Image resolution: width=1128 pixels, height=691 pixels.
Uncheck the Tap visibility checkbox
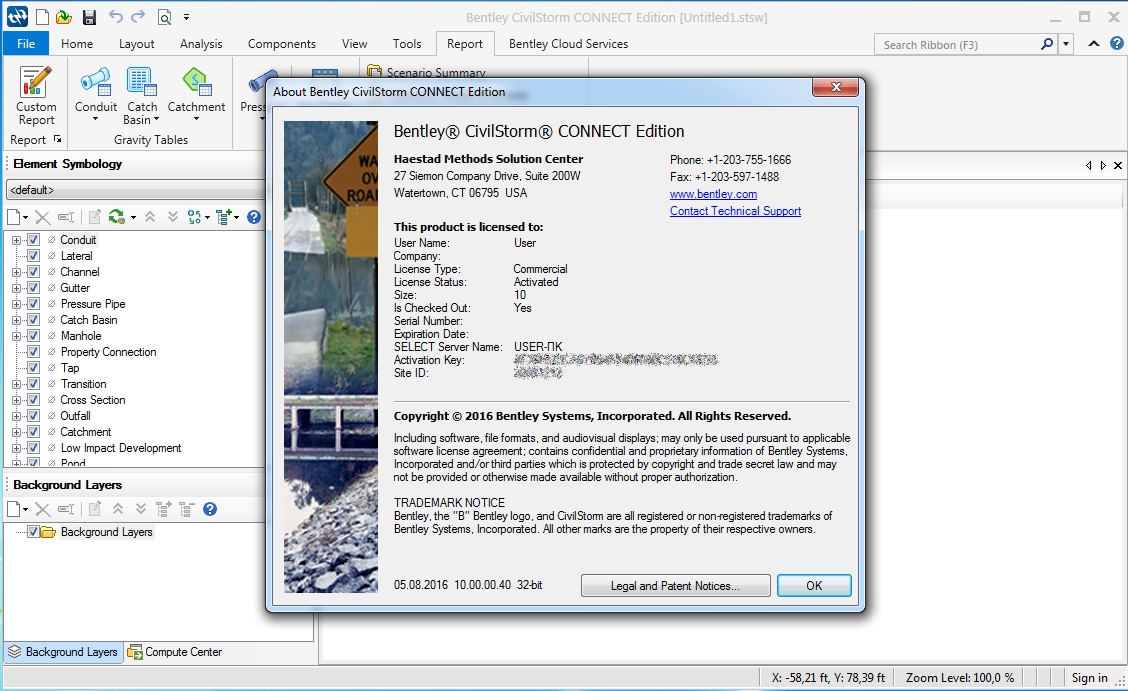pyautogui.click(x=33, y=367)
